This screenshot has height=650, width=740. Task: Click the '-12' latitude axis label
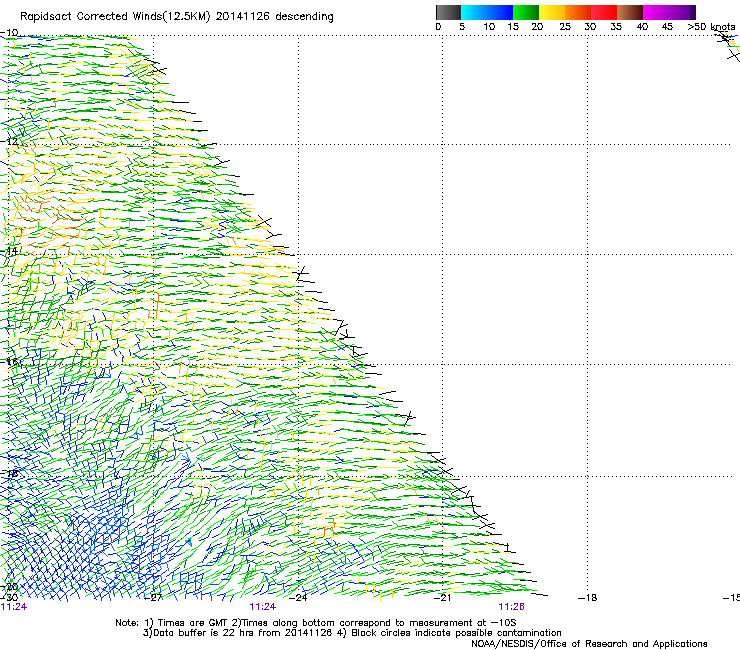click(x=9, y=142)
